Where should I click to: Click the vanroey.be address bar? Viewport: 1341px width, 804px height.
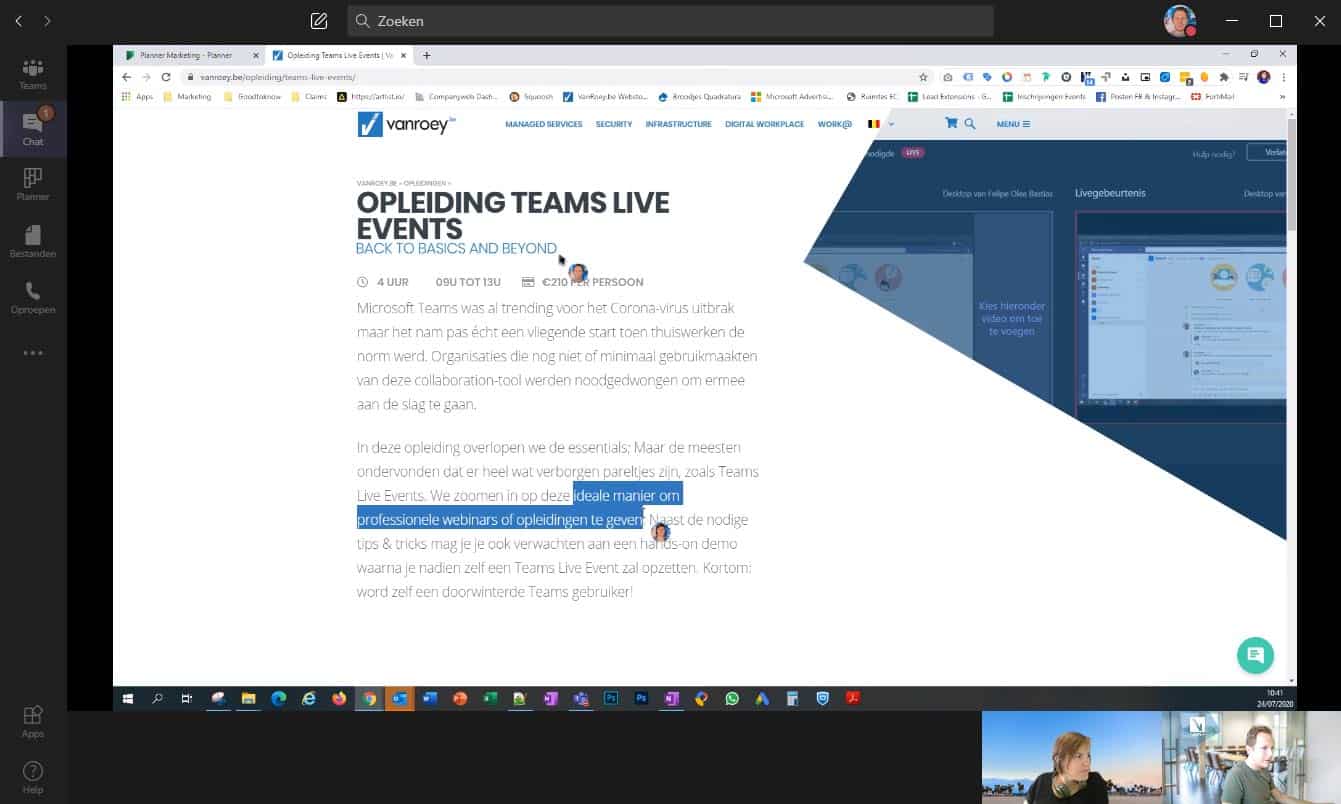pyautogui.click(x=550, y=77)
